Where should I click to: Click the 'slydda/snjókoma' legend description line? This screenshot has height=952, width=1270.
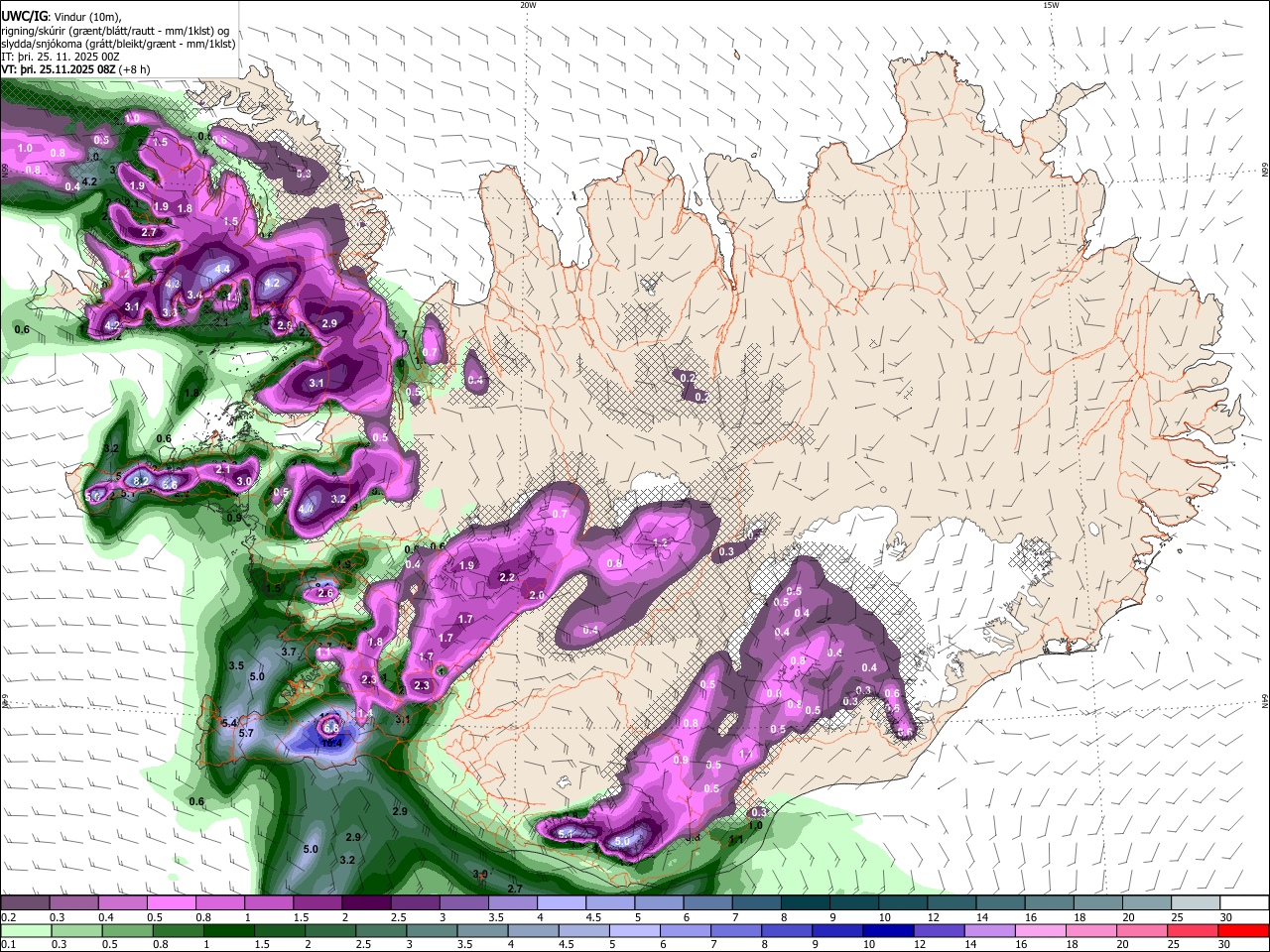118,44
